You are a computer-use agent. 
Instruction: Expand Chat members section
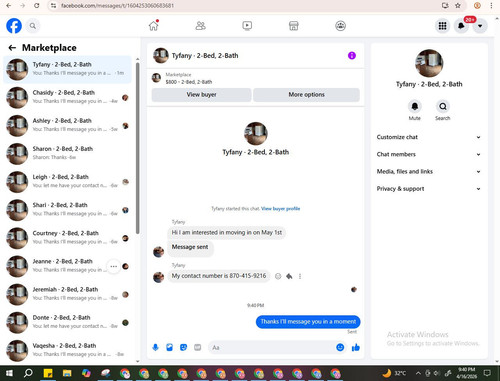tap(429, 154)
